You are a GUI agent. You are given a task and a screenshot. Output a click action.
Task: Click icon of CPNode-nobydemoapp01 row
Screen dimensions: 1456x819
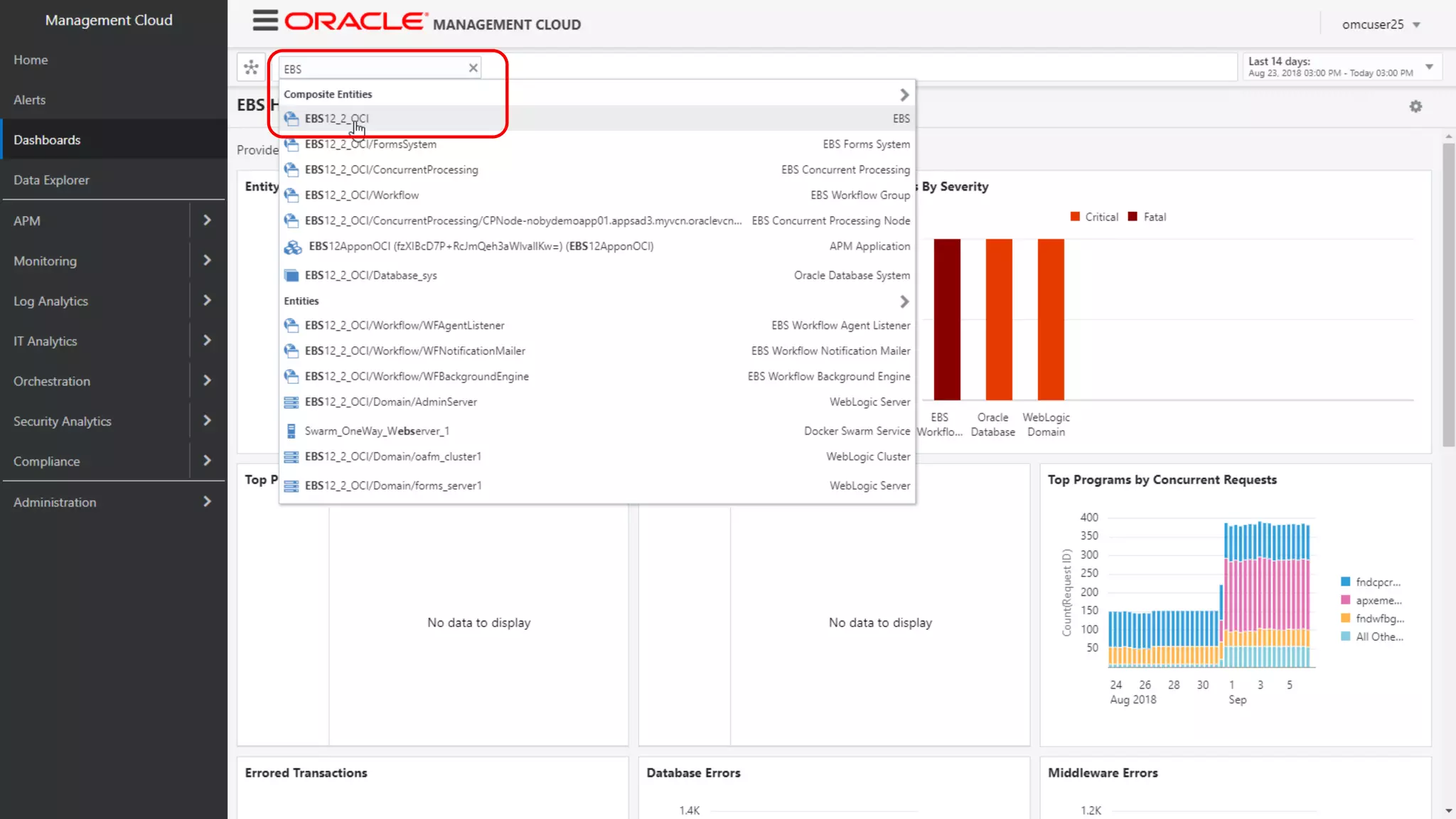tap(291, 221)
